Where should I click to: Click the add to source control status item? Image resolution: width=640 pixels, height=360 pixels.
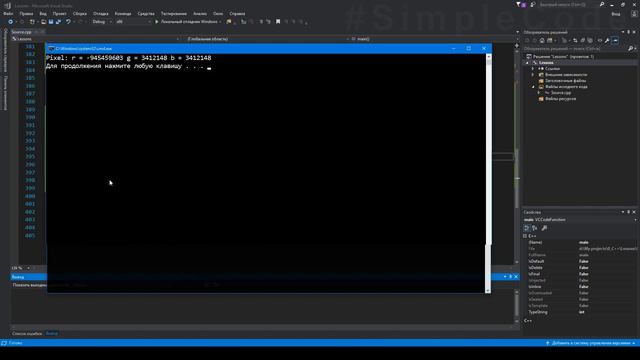(591, 343)
